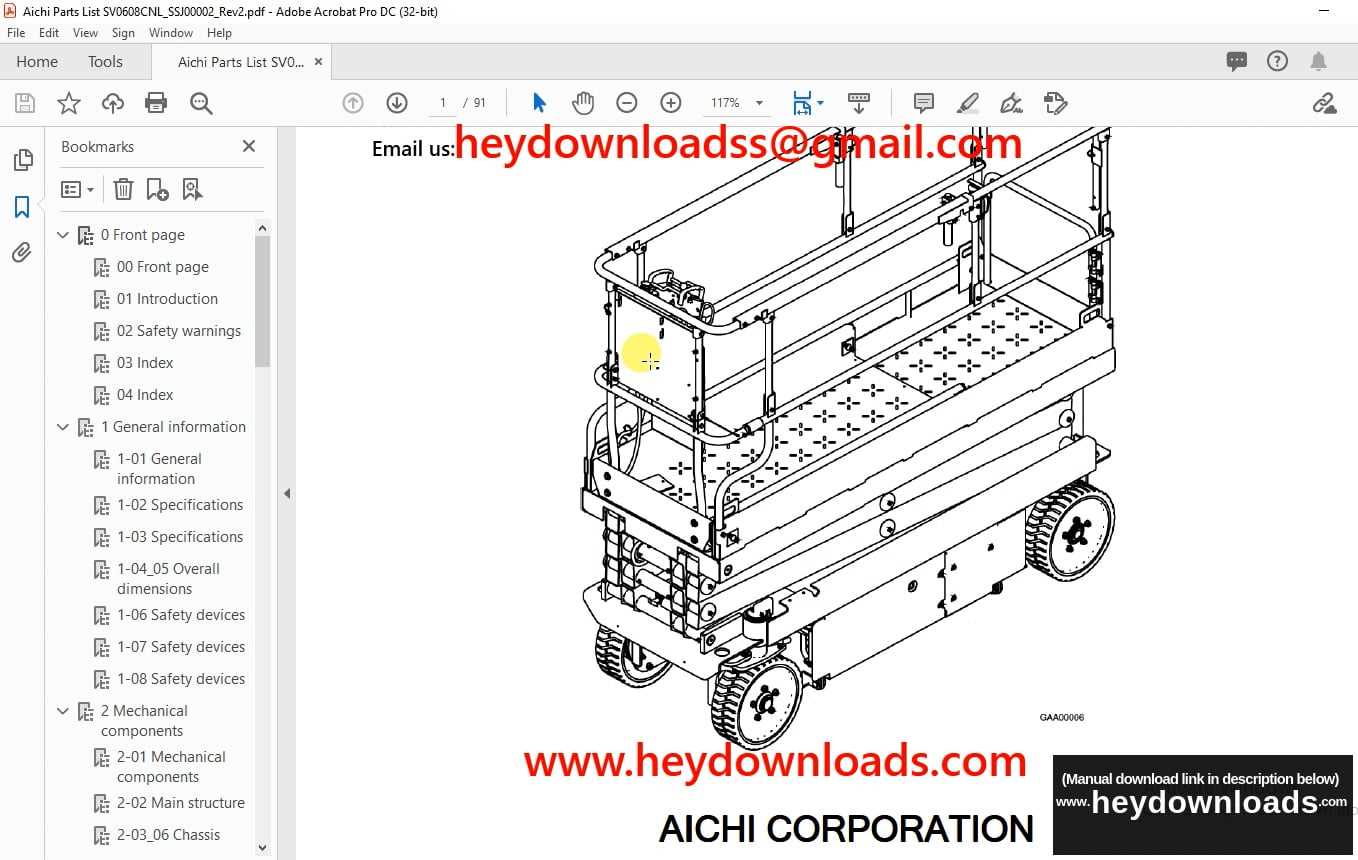Screen dimensions: 1358x860
Task: Open bookmark 01 Introduction
Action: point(167,299)
